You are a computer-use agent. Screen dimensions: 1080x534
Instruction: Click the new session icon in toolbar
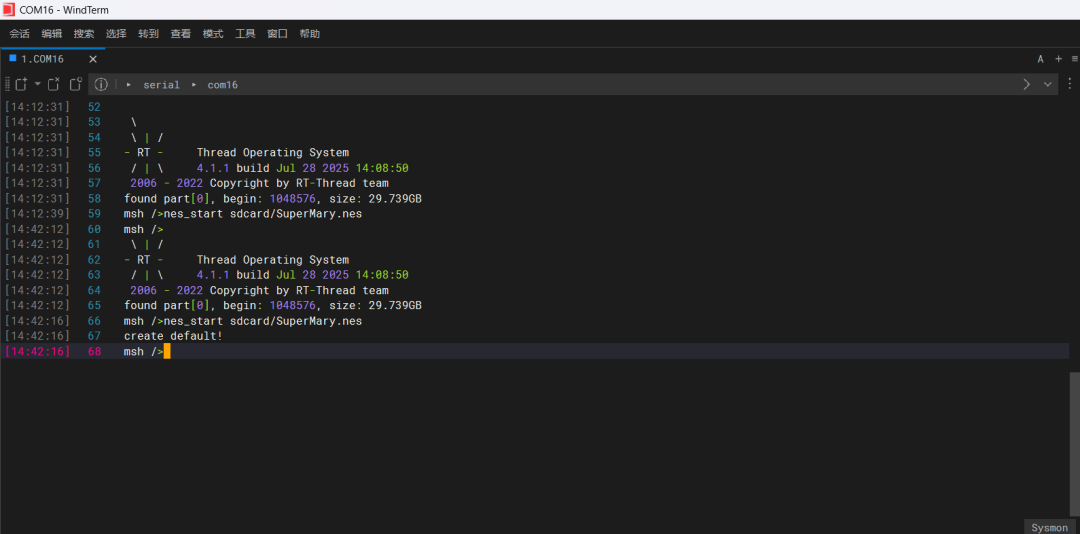click(x=20, y=84)
